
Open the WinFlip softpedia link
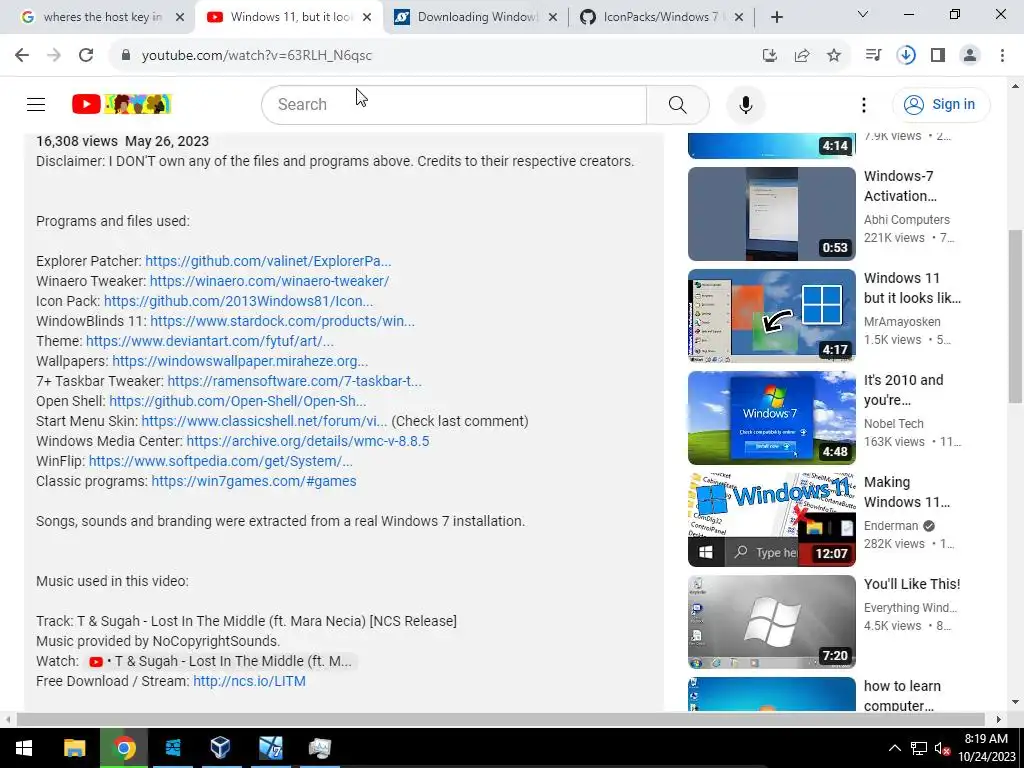pos(220,461)
